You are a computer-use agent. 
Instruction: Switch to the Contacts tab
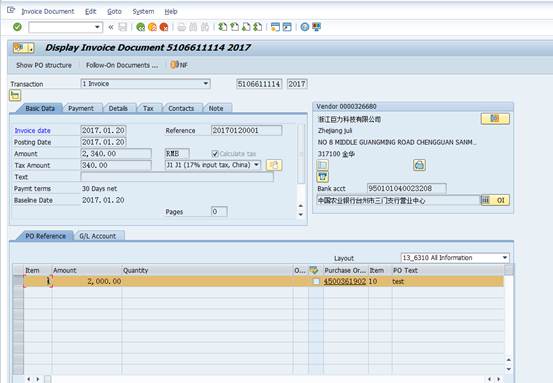click(x=181, y=108)
